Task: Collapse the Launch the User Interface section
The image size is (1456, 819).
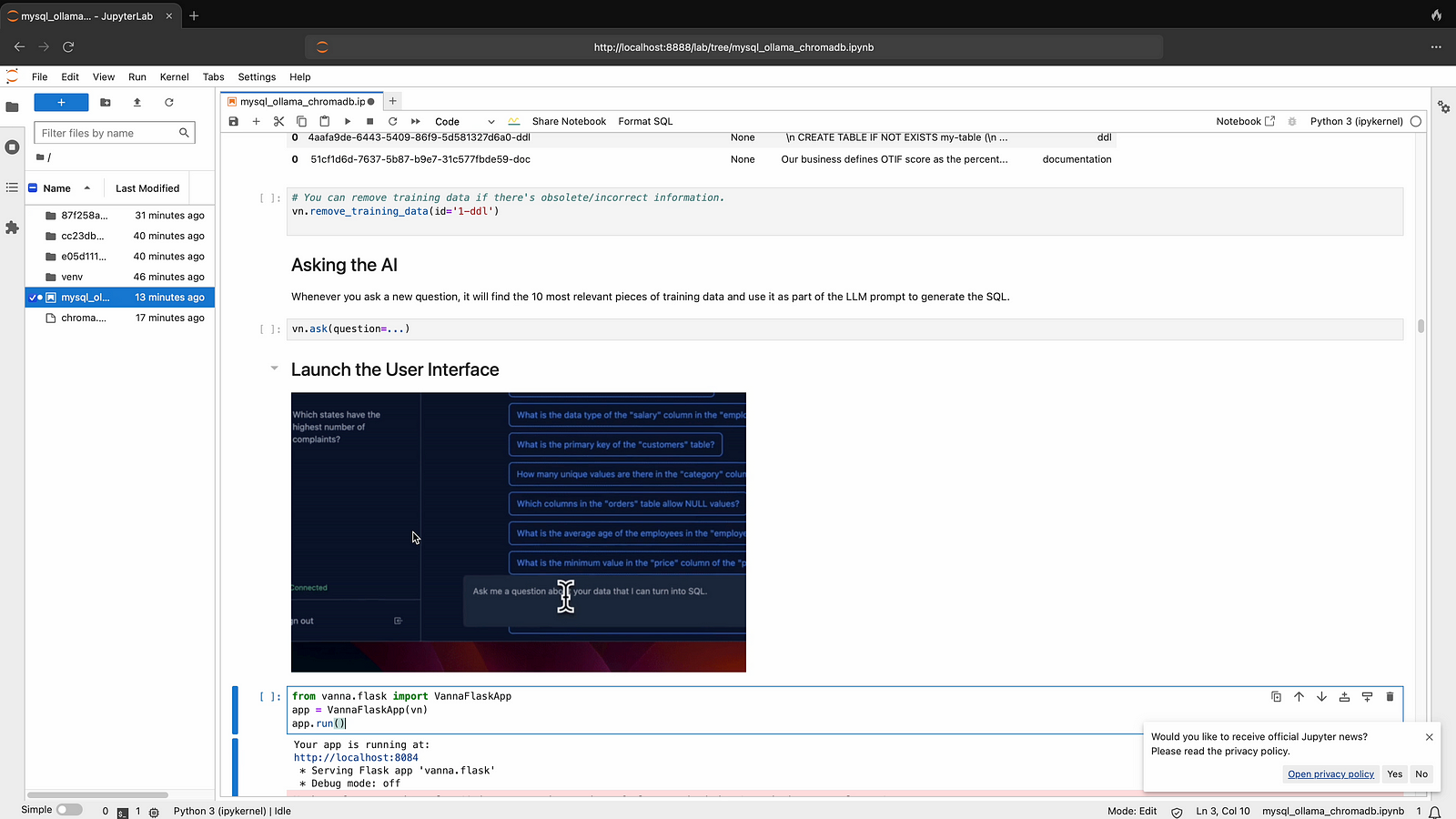Action: [x=274, y=369]
